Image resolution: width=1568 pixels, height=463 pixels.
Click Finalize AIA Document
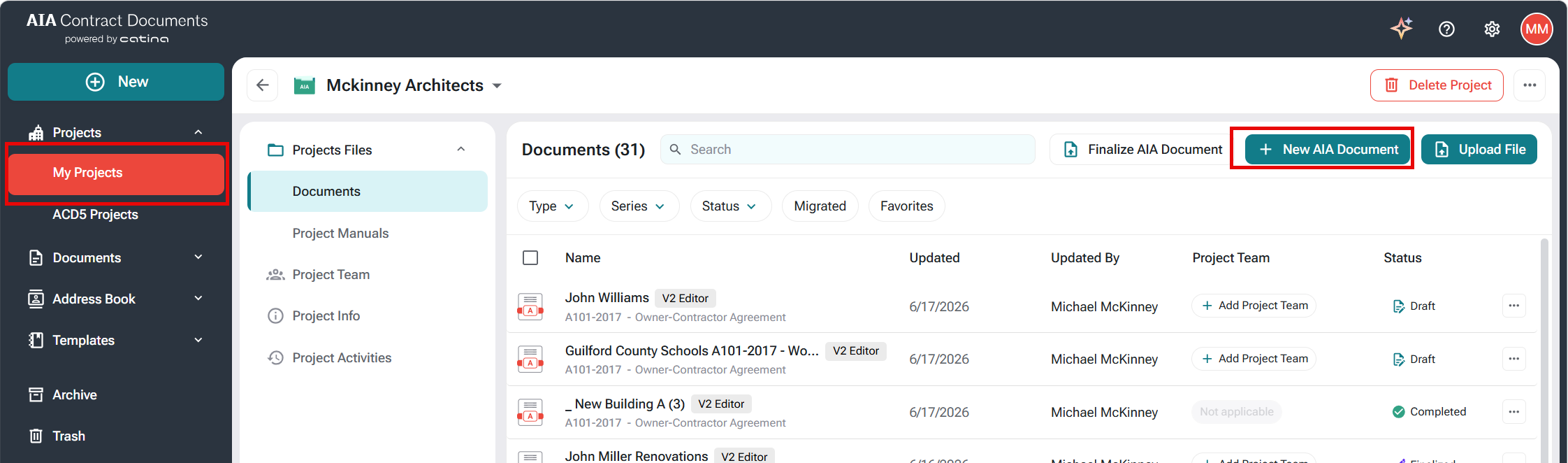coord(1142,150)
